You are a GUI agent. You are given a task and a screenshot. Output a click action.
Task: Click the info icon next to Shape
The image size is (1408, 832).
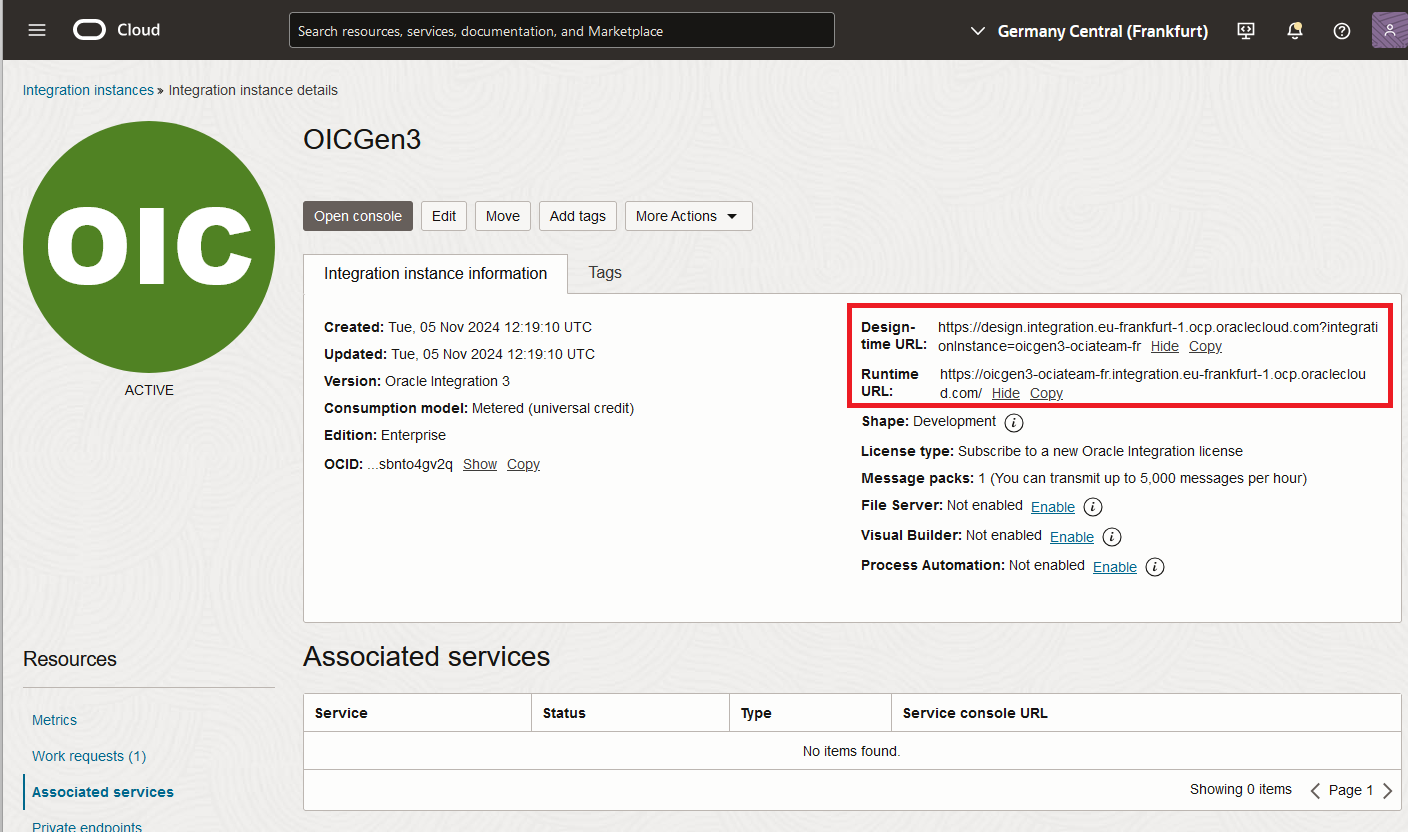(x=1013, y=422)
